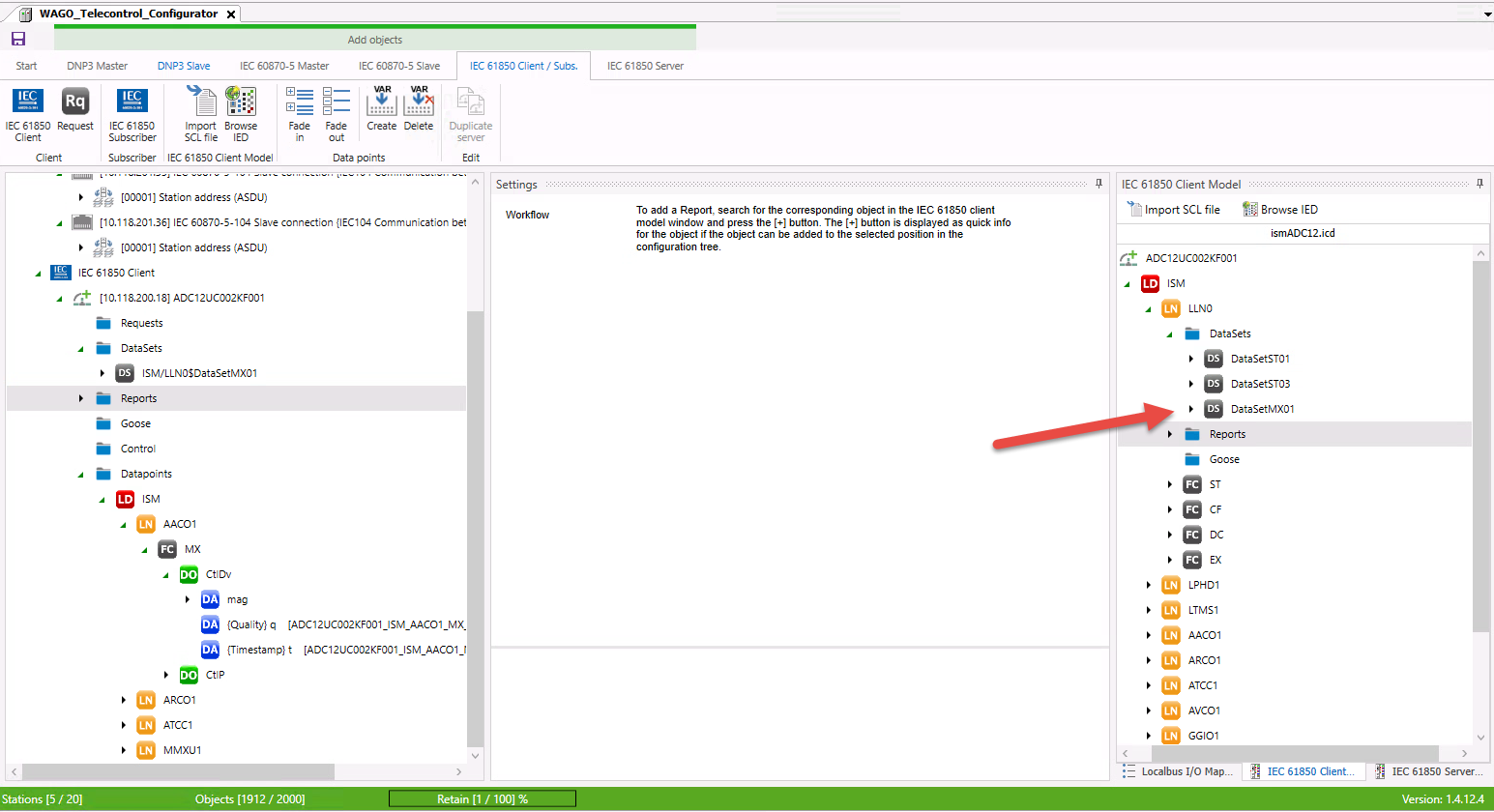1494x812 pixels.
Task: Open IEC 61850 Server bottom tab
Action: coord(1428,771)
